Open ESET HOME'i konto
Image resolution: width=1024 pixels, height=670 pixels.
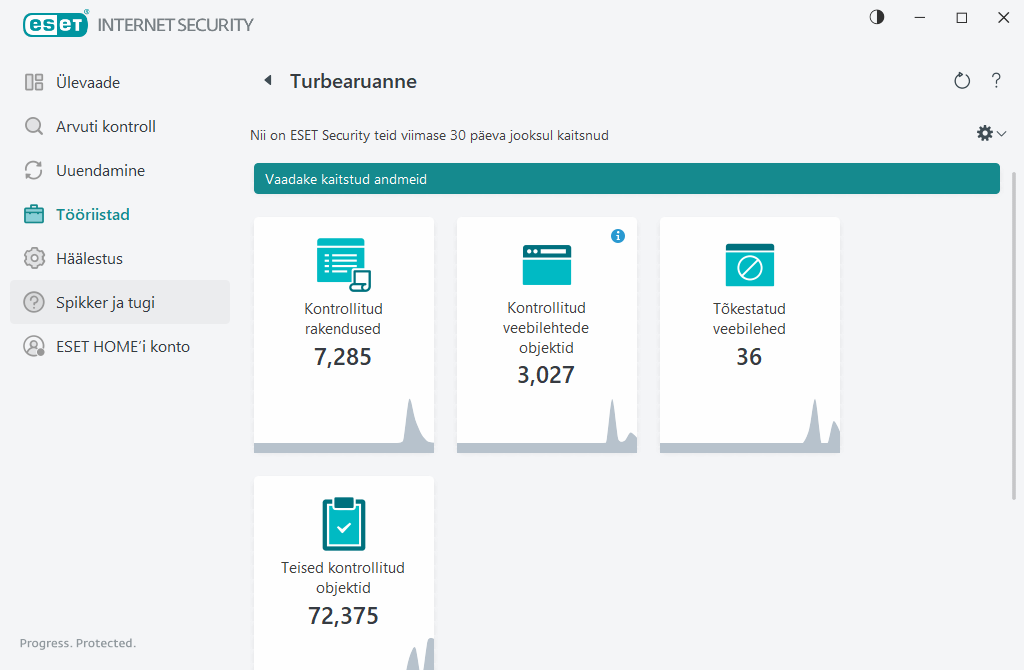pyautogui.click(x=122, y=347)
